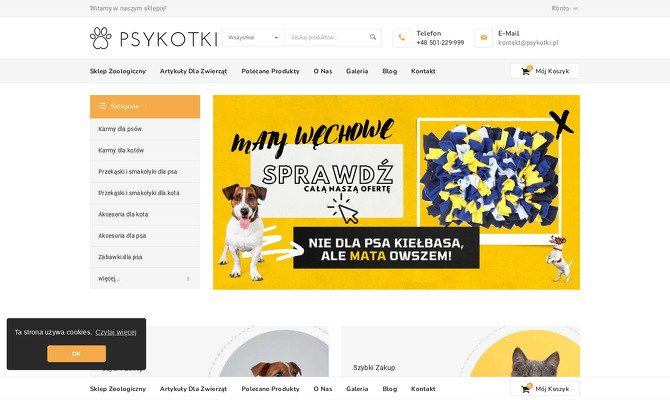Open Mój Koszyk in bottom sticky bar
670x400 pixels.
click(545, 389)
